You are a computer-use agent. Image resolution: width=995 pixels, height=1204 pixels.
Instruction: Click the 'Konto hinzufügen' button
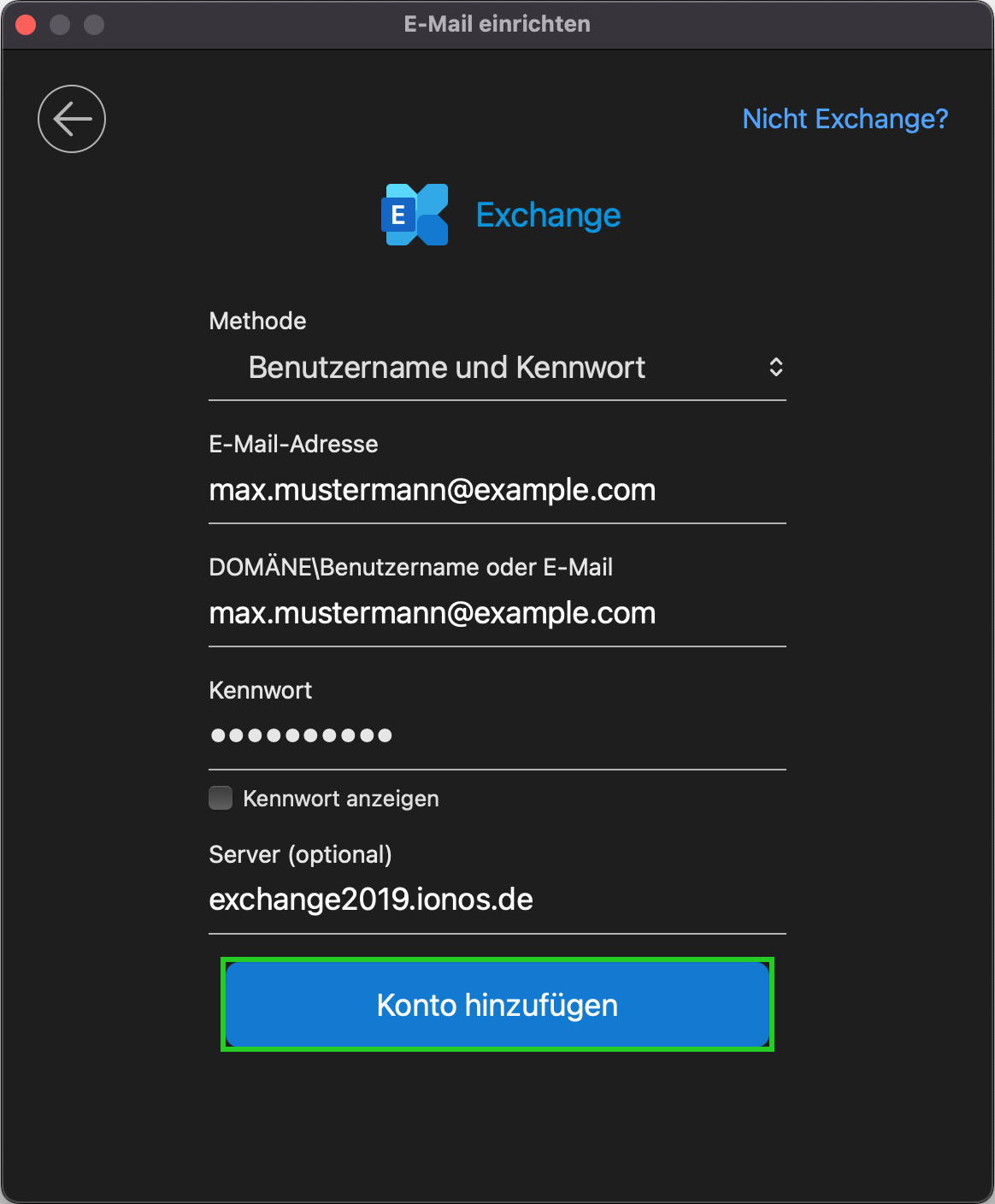(497, 1005)
